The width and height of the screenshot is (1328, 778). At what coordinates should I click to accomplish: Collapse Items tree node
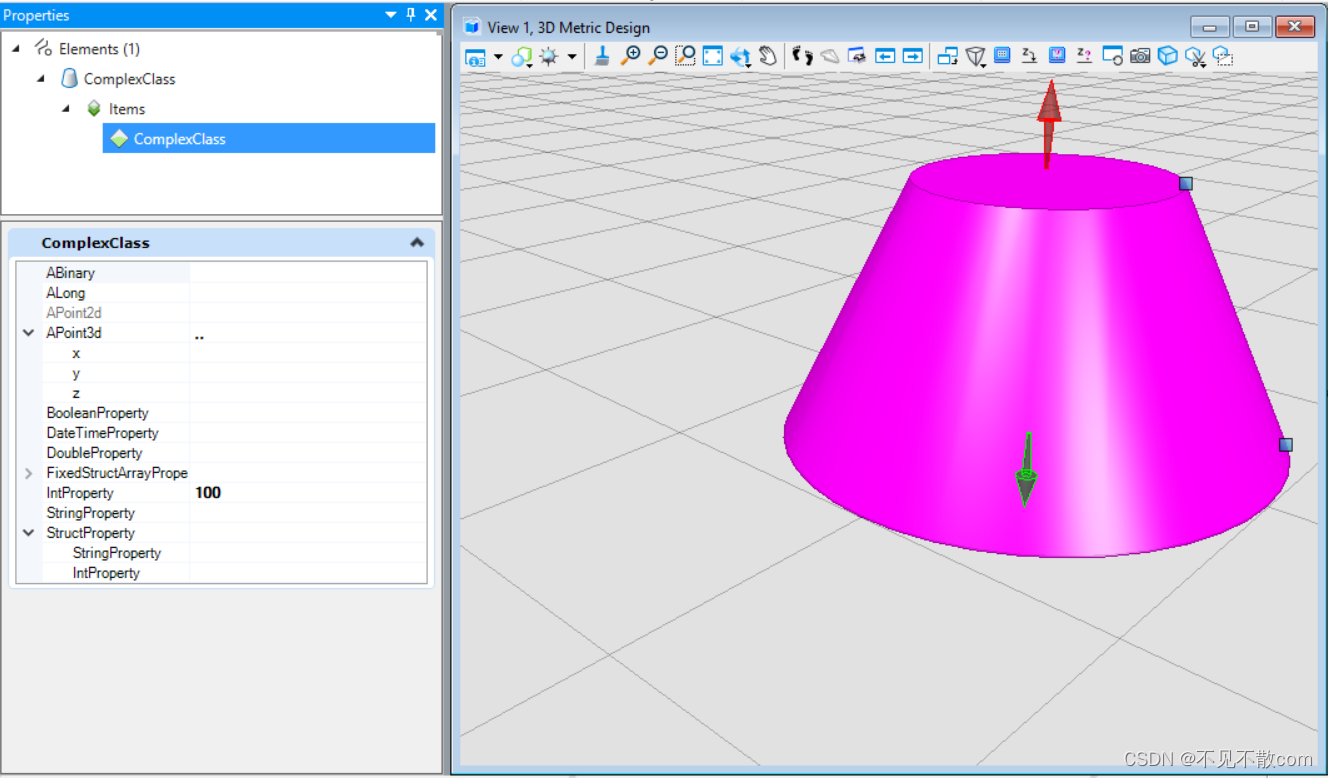click(66, 108)
